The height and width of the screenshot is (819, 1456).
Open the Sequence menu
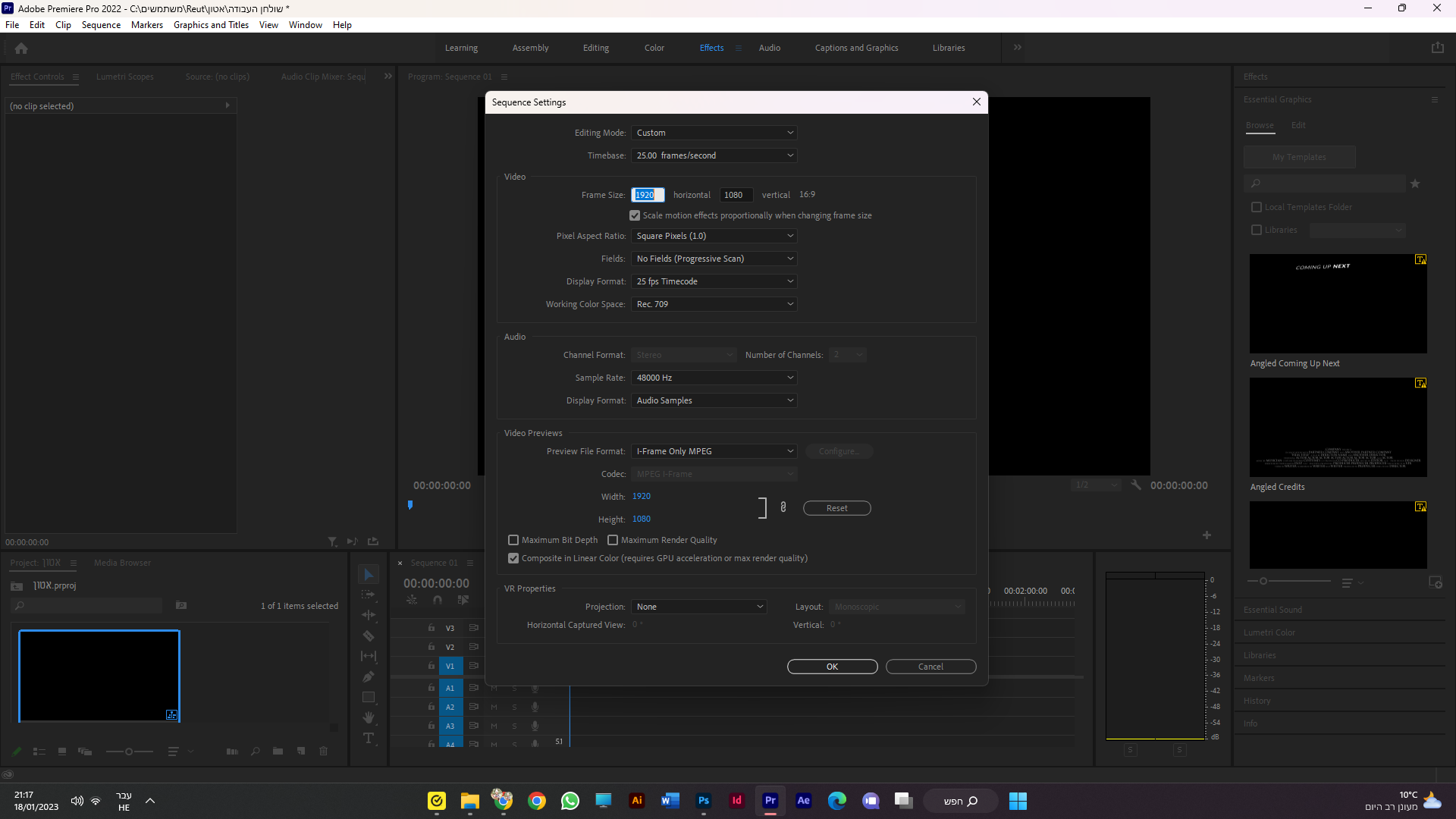coord(101,25)
